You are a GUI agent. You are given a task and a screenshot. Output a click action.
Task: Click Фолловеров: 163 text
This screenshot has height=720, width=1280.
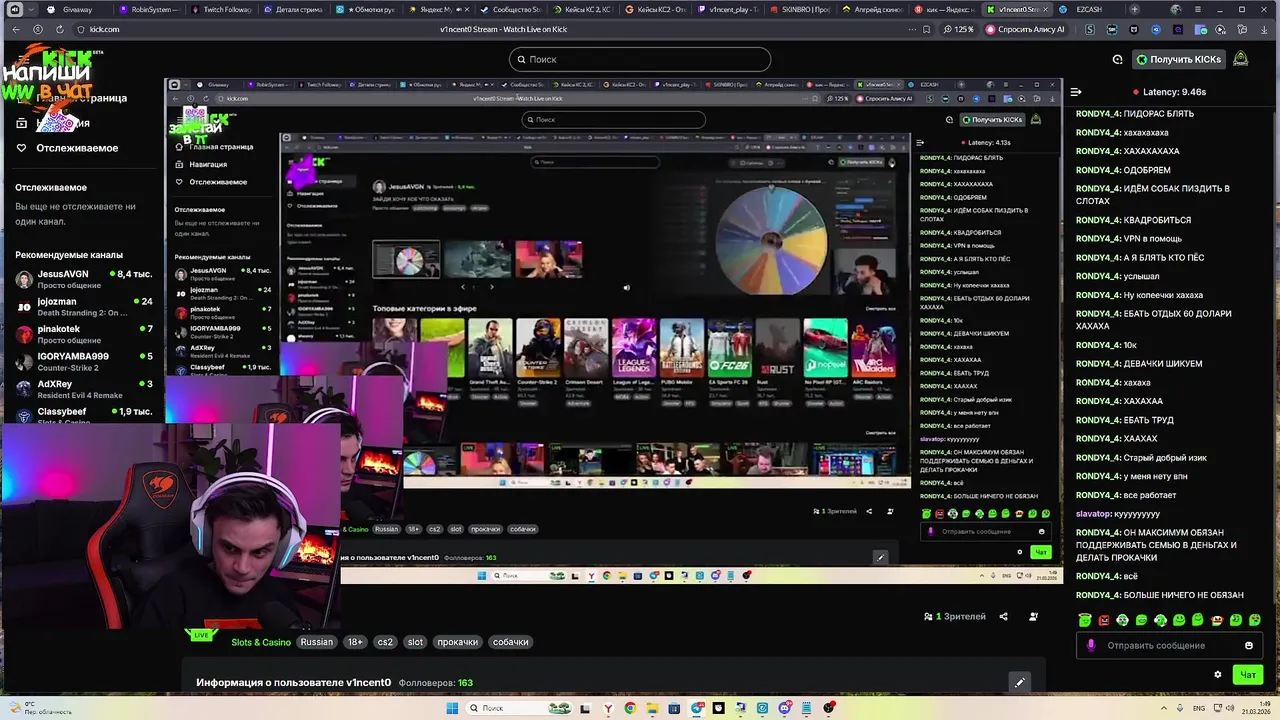[x=436, y=683]
